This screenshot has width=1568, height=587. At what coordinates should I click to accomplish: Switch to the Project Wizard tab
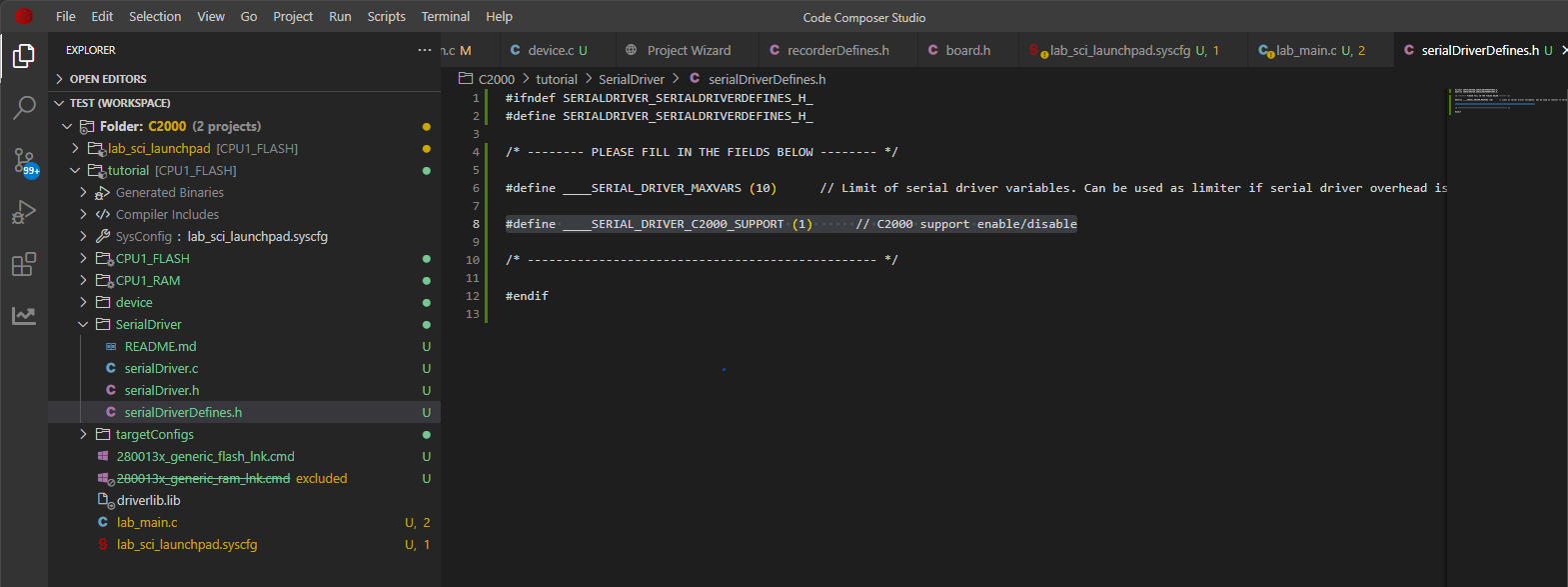(689, 50)
